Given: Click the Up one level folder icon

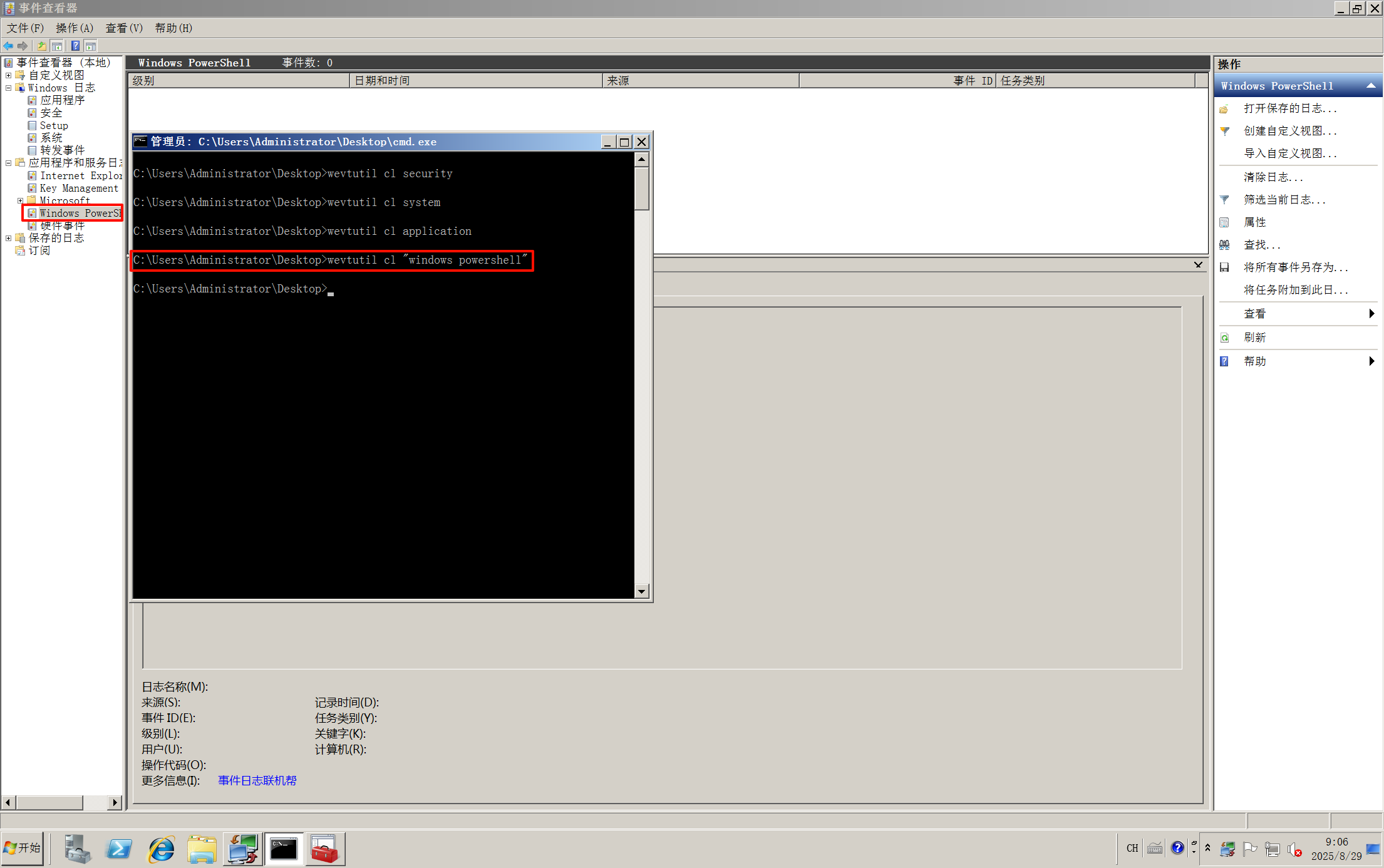Looking at the screenshot, I should [x=41, y=46].
